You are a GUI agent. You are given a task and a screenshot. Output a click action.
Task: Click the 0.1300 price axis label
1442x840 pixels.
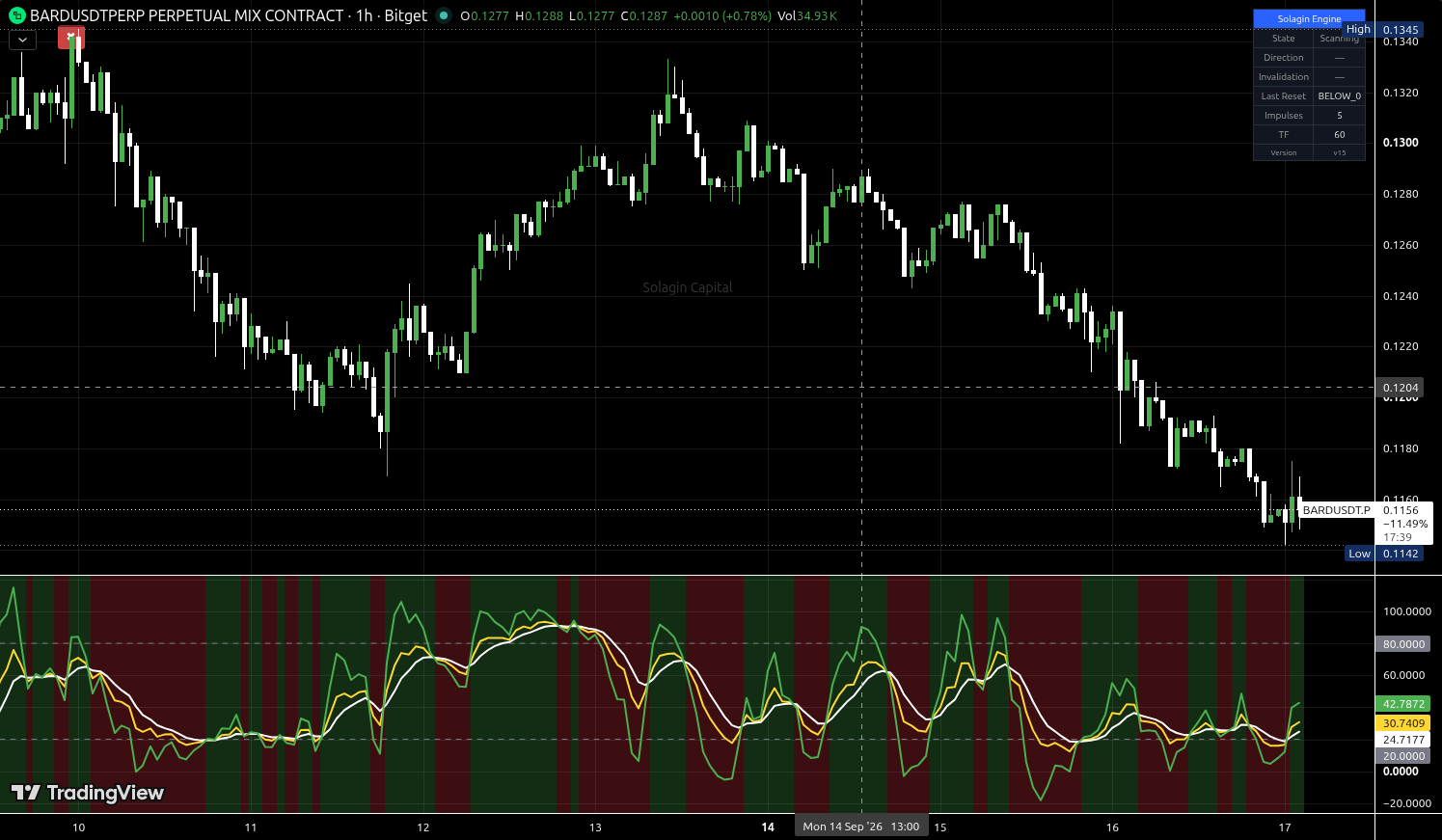pyautogui.click(x=1401, y=143)
